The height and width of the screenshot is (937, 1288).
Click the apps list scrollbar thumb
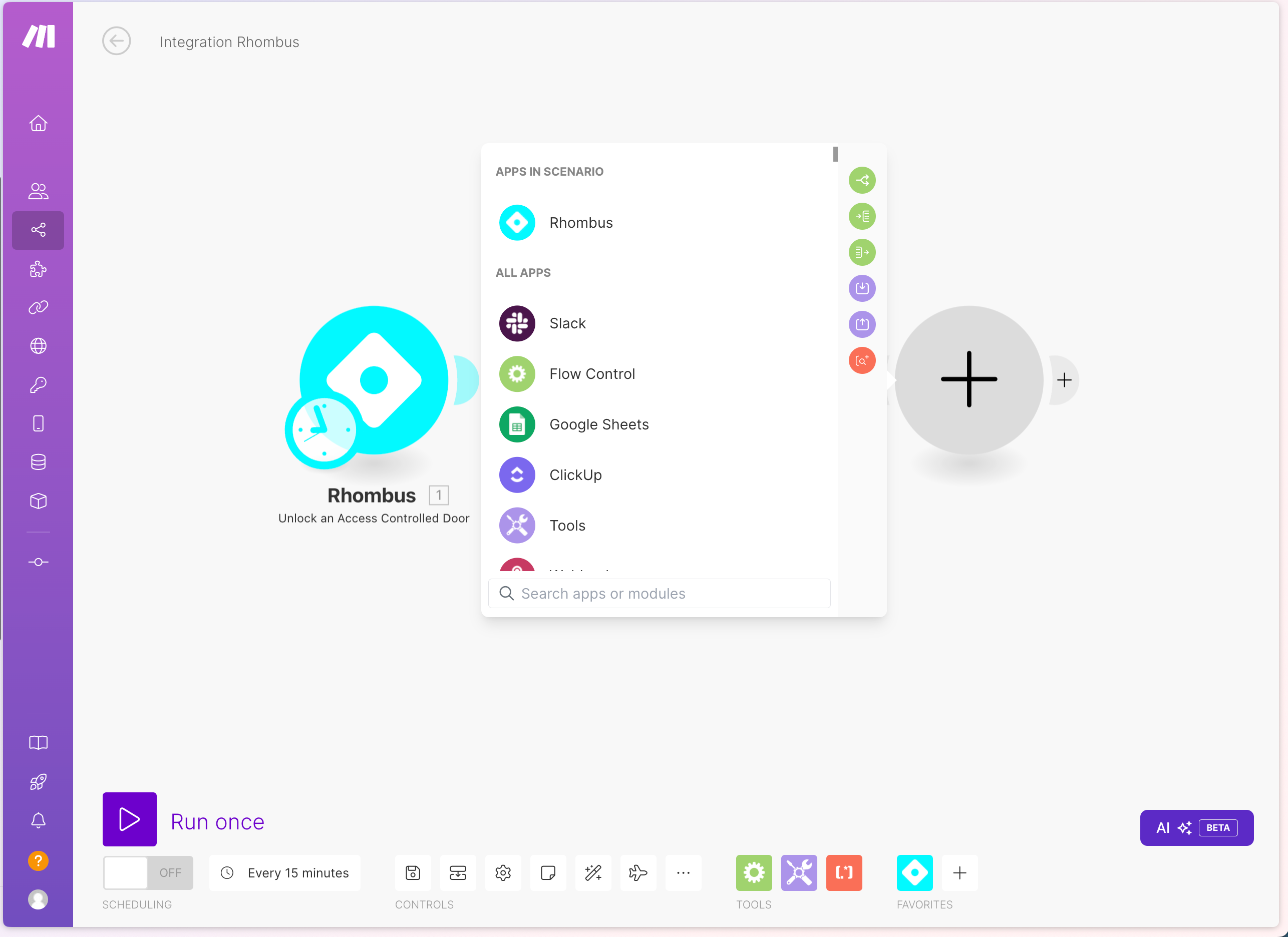tap(835, 154)
